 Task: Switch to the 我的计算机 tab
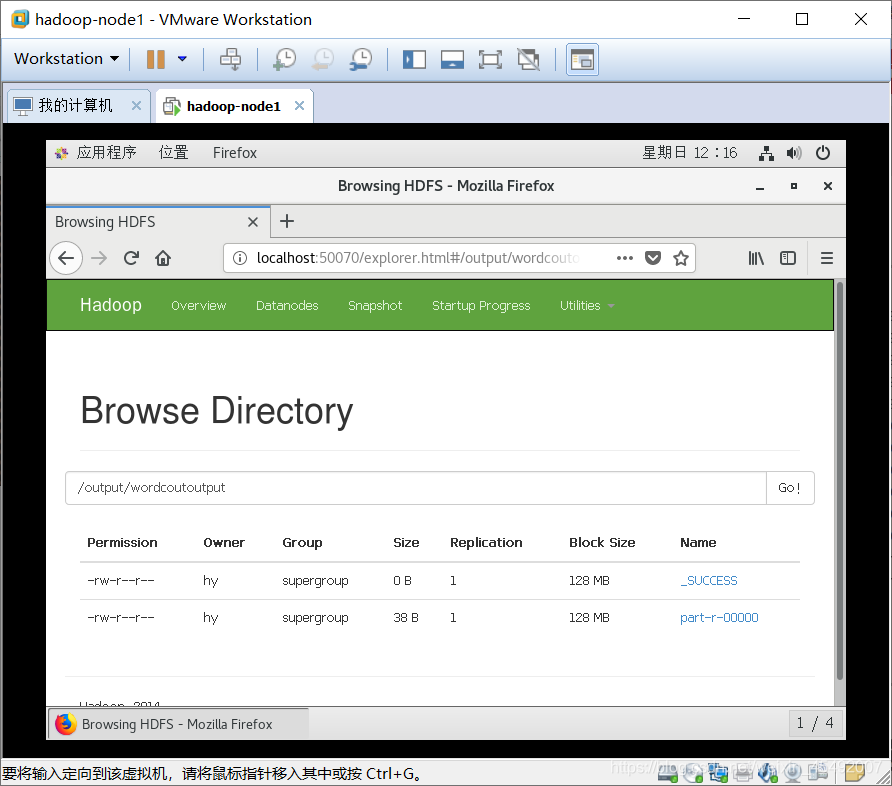75,106
